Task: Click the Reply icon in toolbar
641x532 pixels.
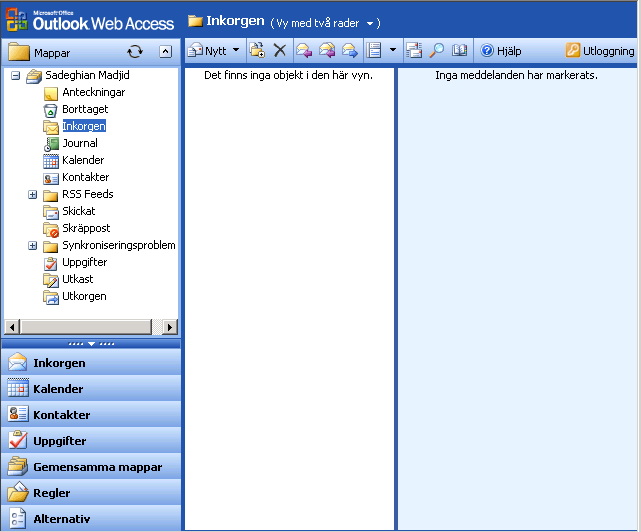Action: (304, 50)
